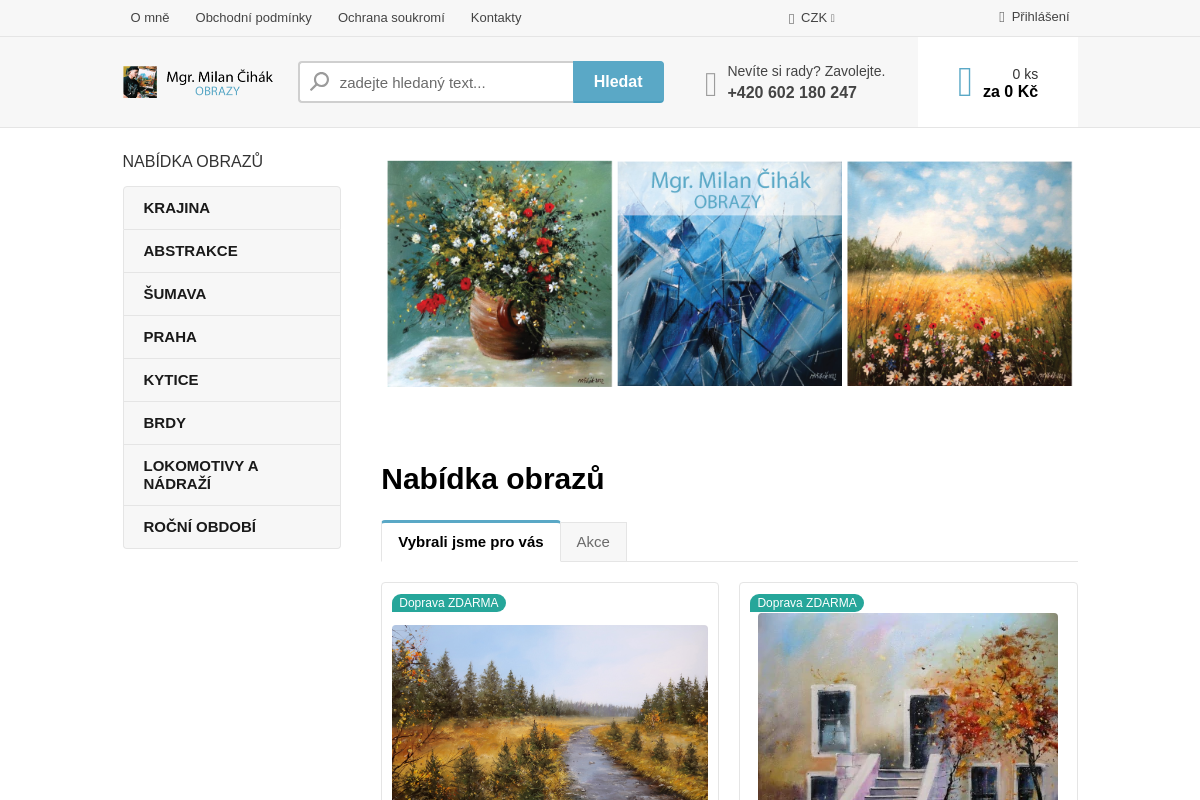Navigate to Kontakty page
The width and height of the screenshot is (1200, 800).
click(x=496, y=17)
